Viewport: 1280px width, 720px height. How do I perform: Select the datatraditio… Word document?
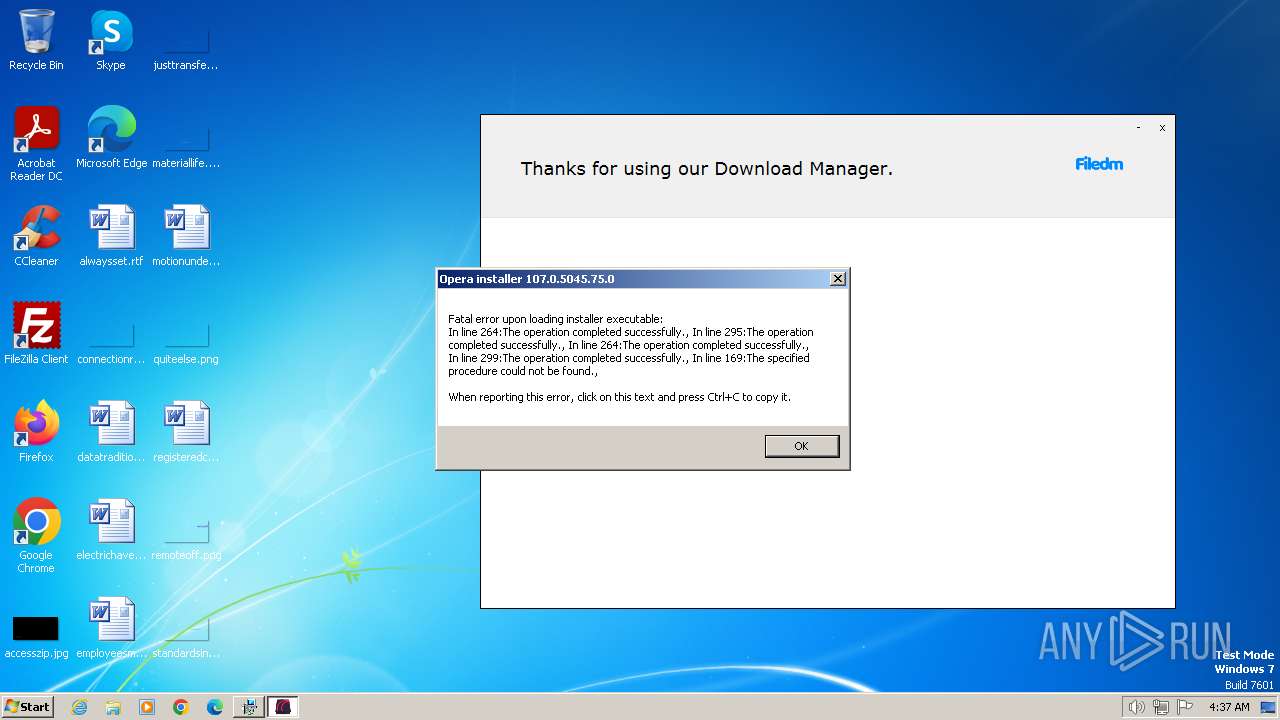(x=111, y=432)
